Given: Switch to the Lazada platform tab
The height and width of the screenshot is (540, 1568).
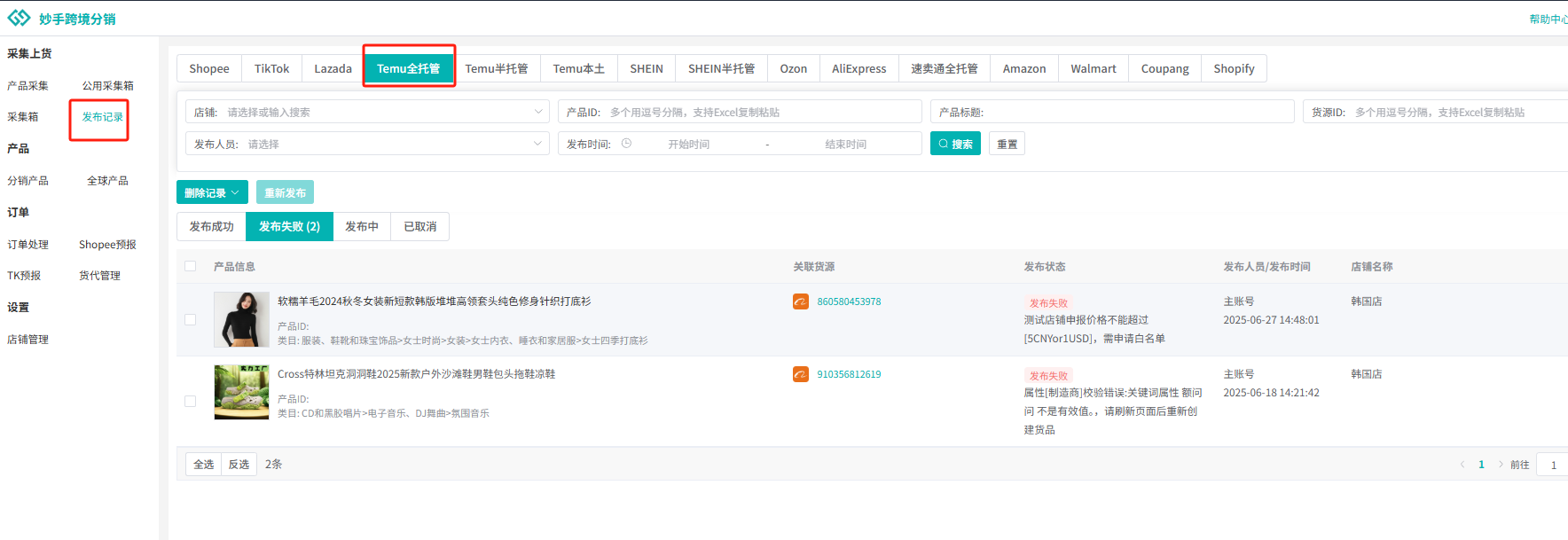Looking at the screenshot, I should pyautogui.click(x=333, y=68).
